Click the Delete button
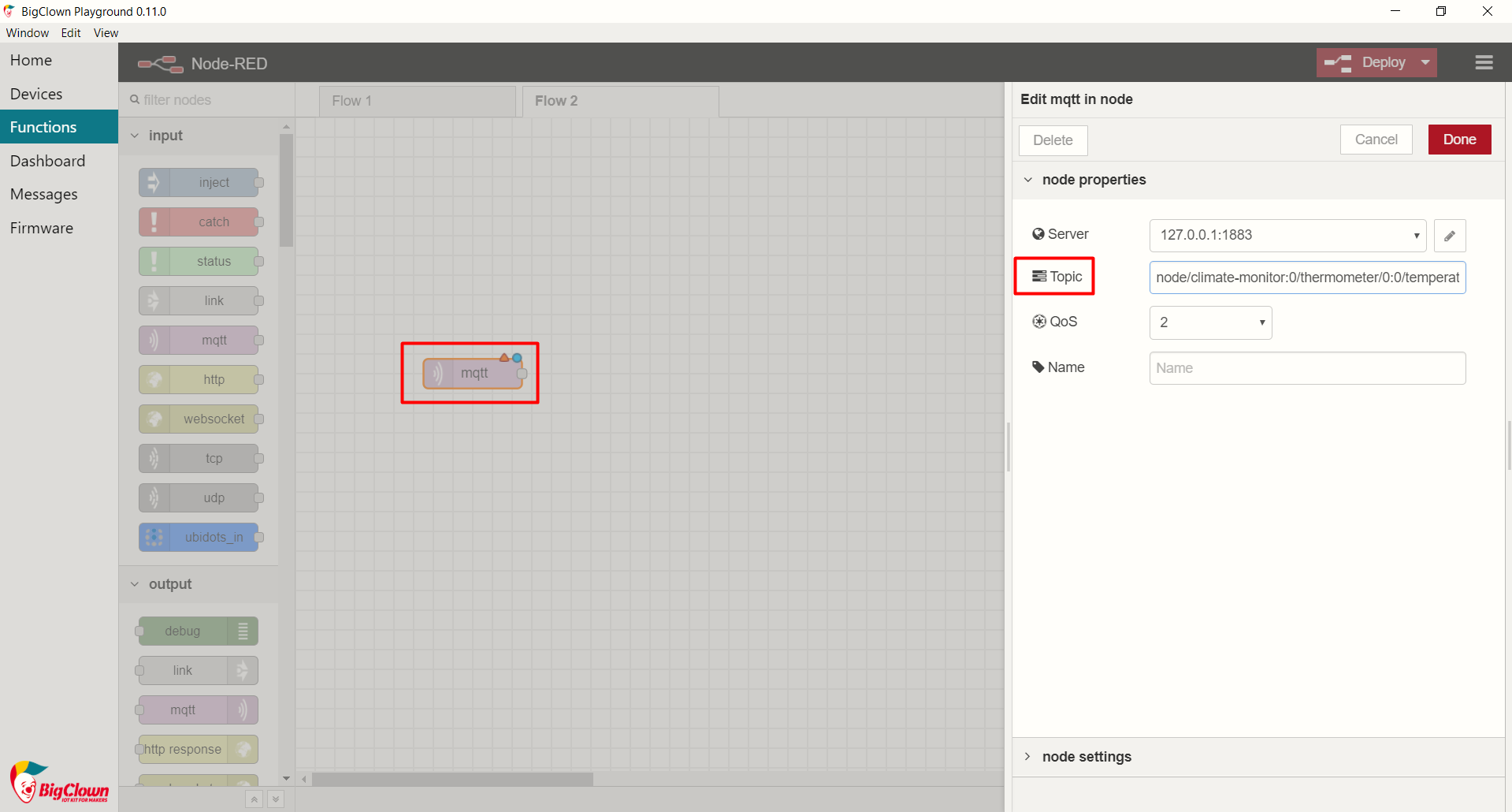 (x=1053, y=140)
